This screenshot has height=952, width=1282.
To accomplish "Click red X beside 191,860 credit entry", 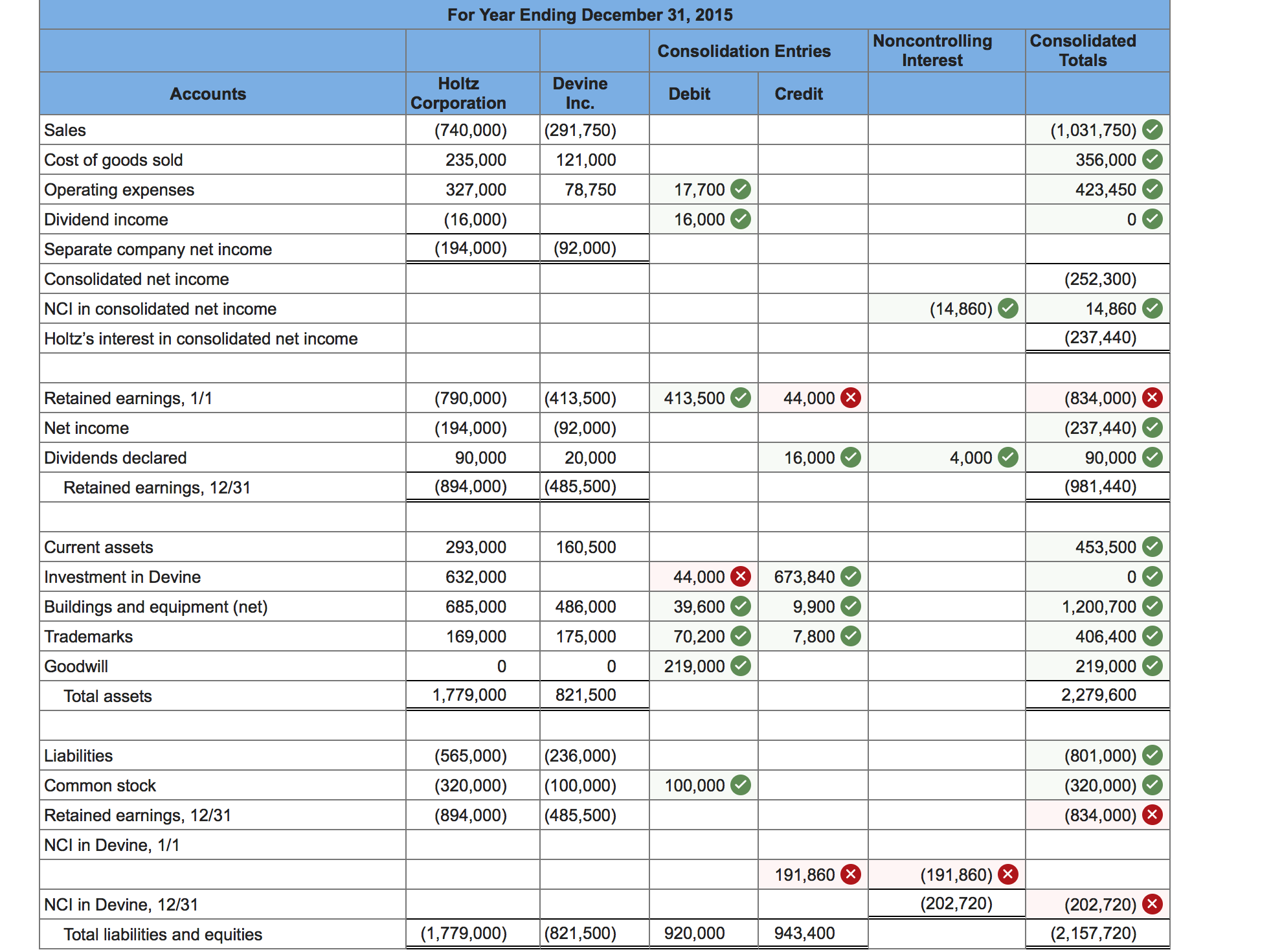I will pos(850,874).
